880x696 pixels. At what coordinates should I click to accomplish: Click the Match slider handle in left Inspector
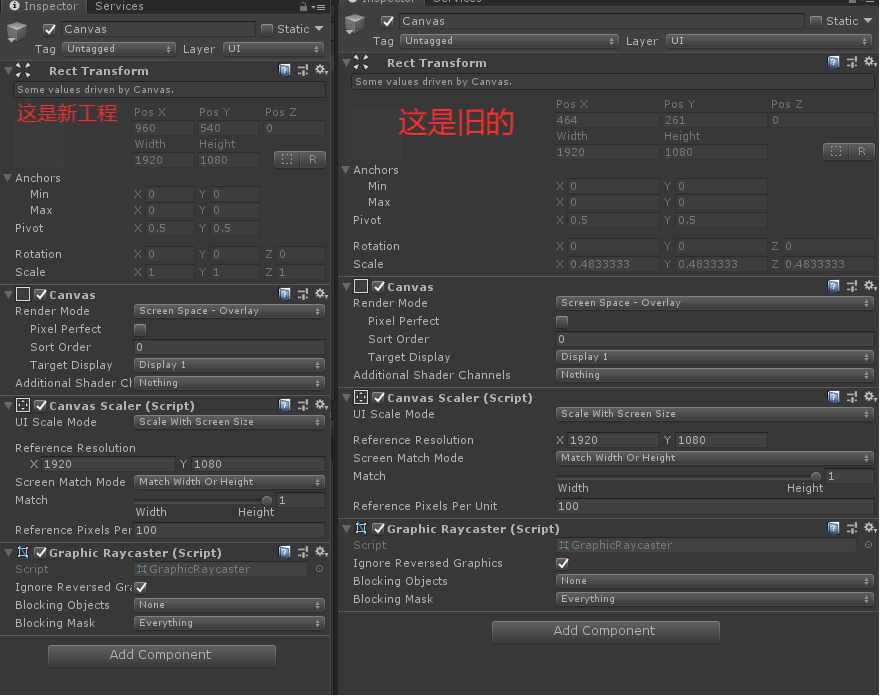267,500
